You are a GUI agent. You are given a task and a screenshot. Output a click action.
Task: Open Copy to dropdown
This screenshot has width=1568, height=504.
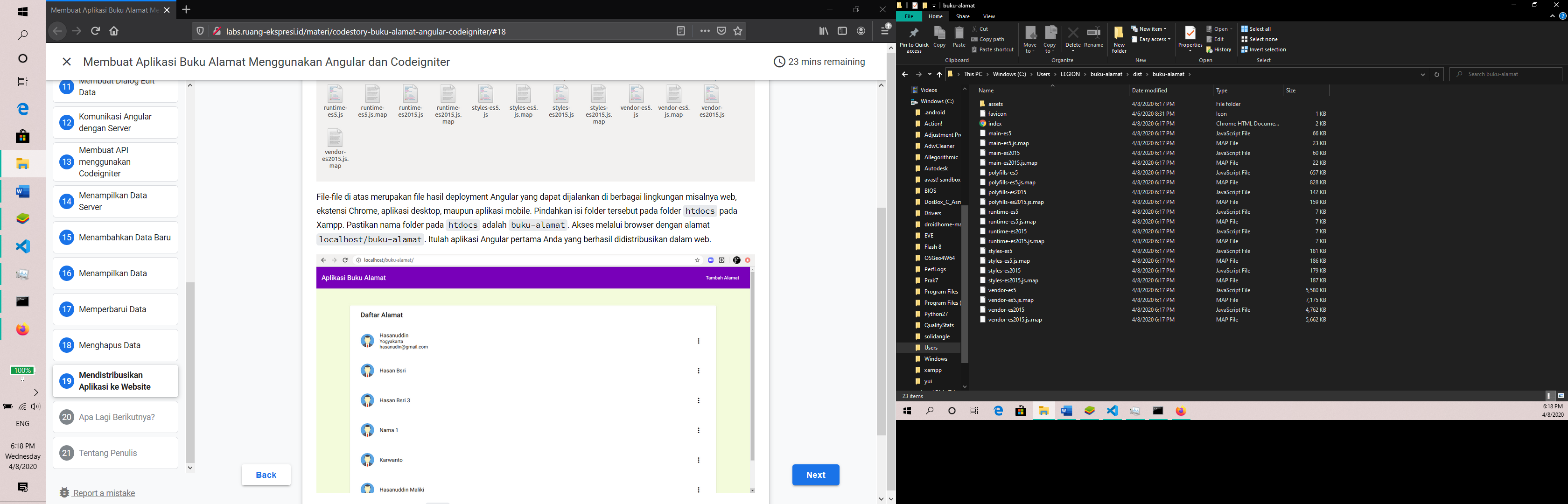coord(1050,40)
